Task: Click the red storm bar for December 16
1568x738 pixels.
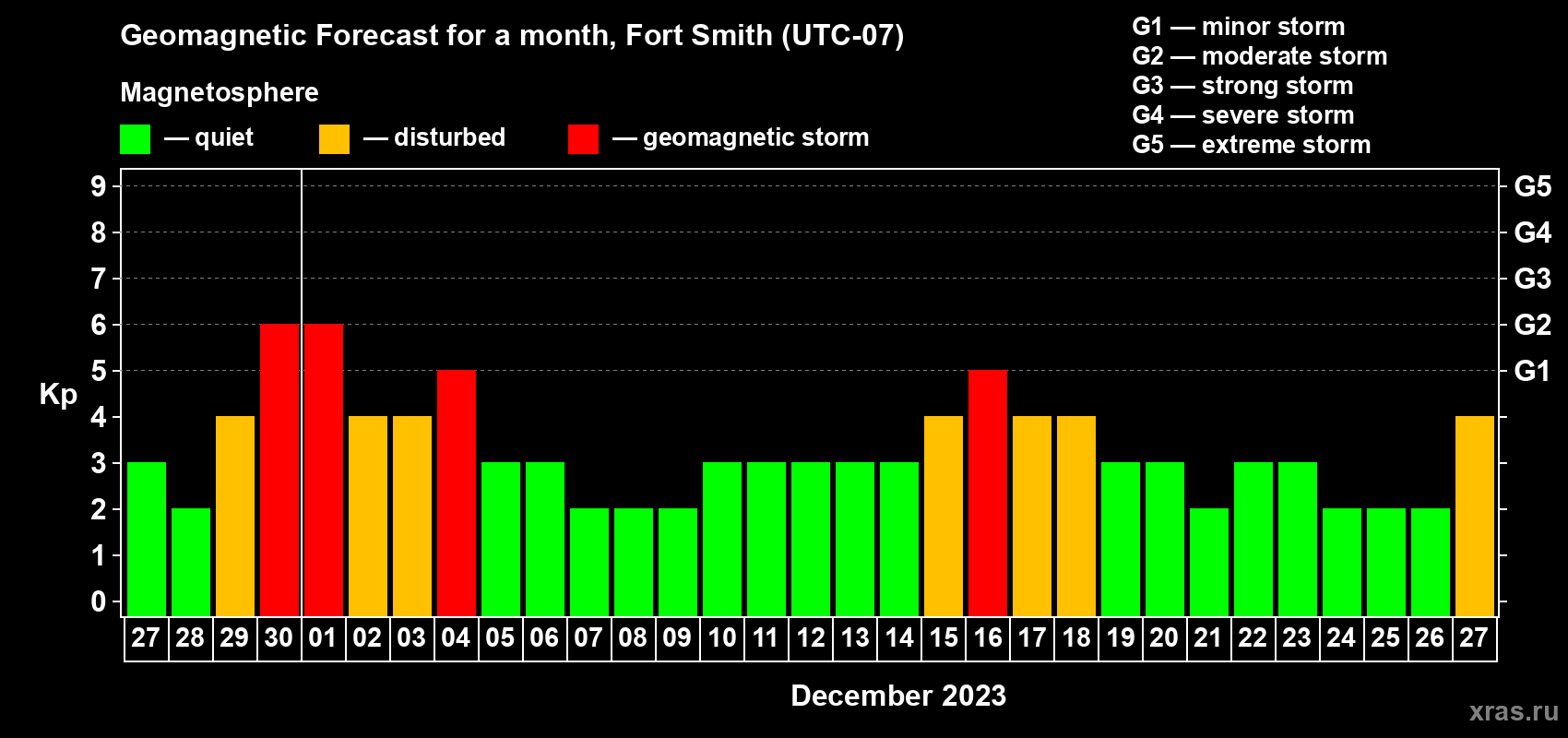Action: click(987, 493)
